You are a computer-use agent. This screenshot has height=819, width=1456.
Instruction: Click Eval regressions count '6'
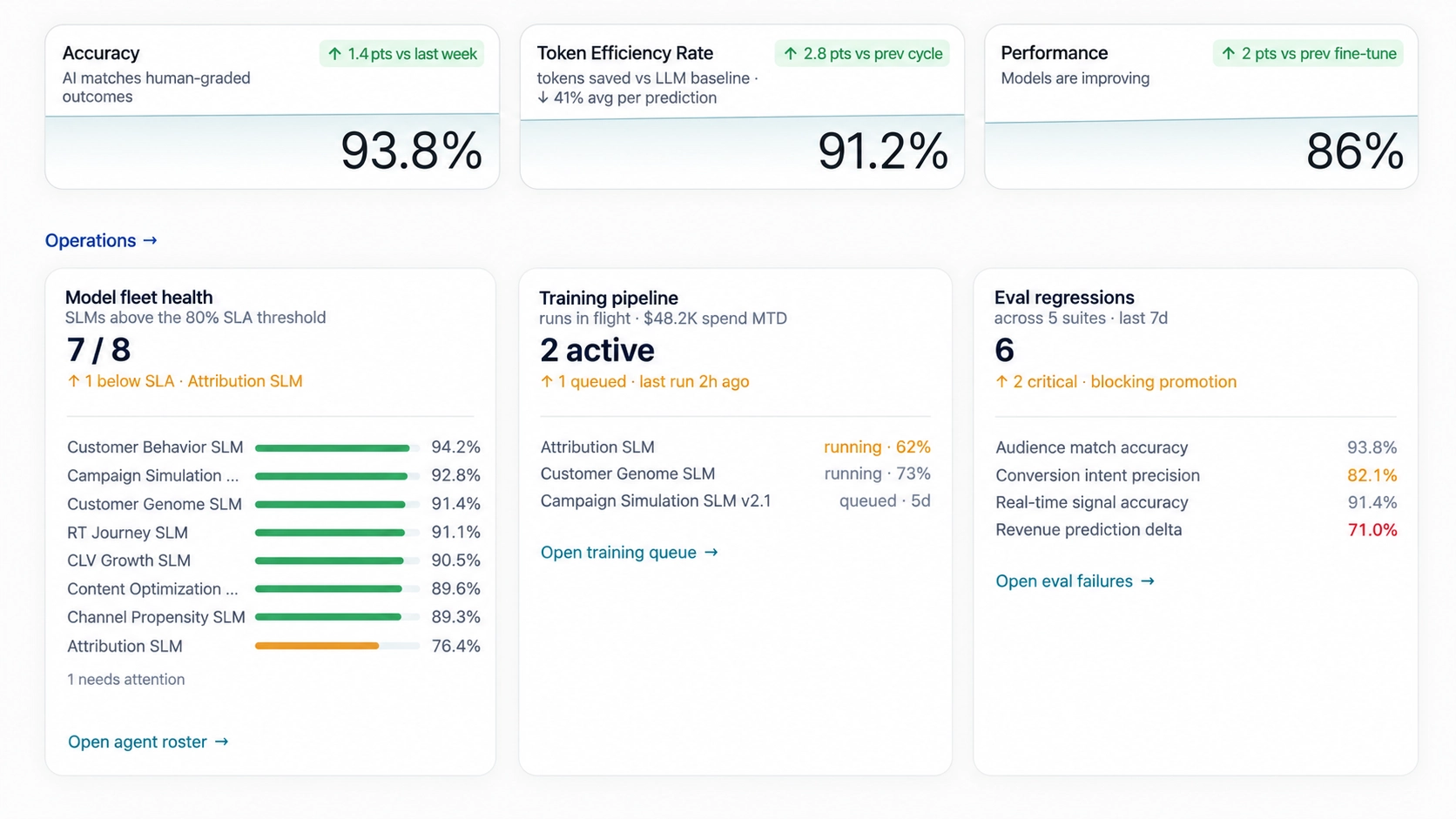1004,350
